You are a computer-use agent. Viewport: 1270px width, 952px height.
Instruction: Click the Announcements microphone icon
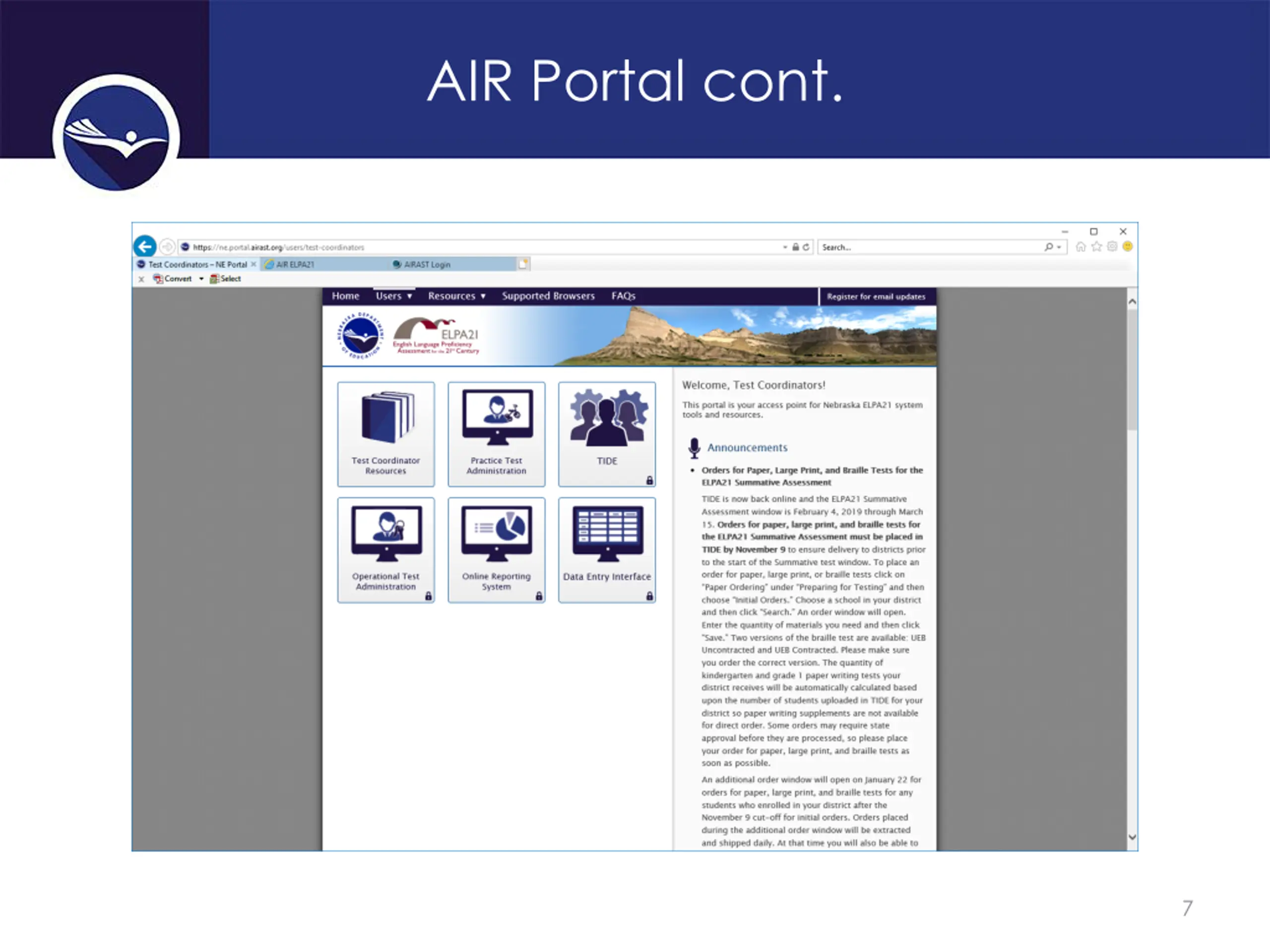tap(694, 448)
